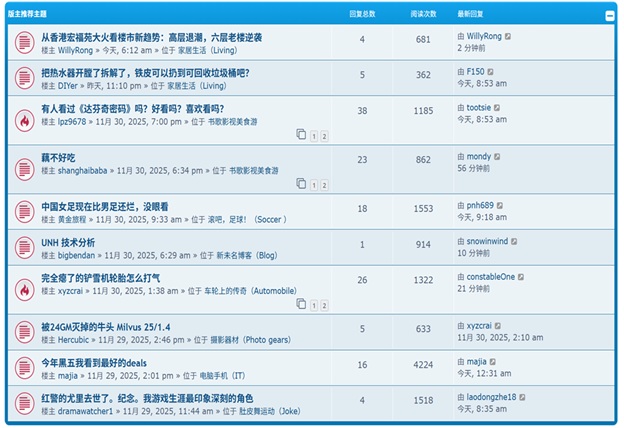Click reply count 38 in 达芬奇密码 row
This screenshot has width=624, height=428.
[362, 111]
